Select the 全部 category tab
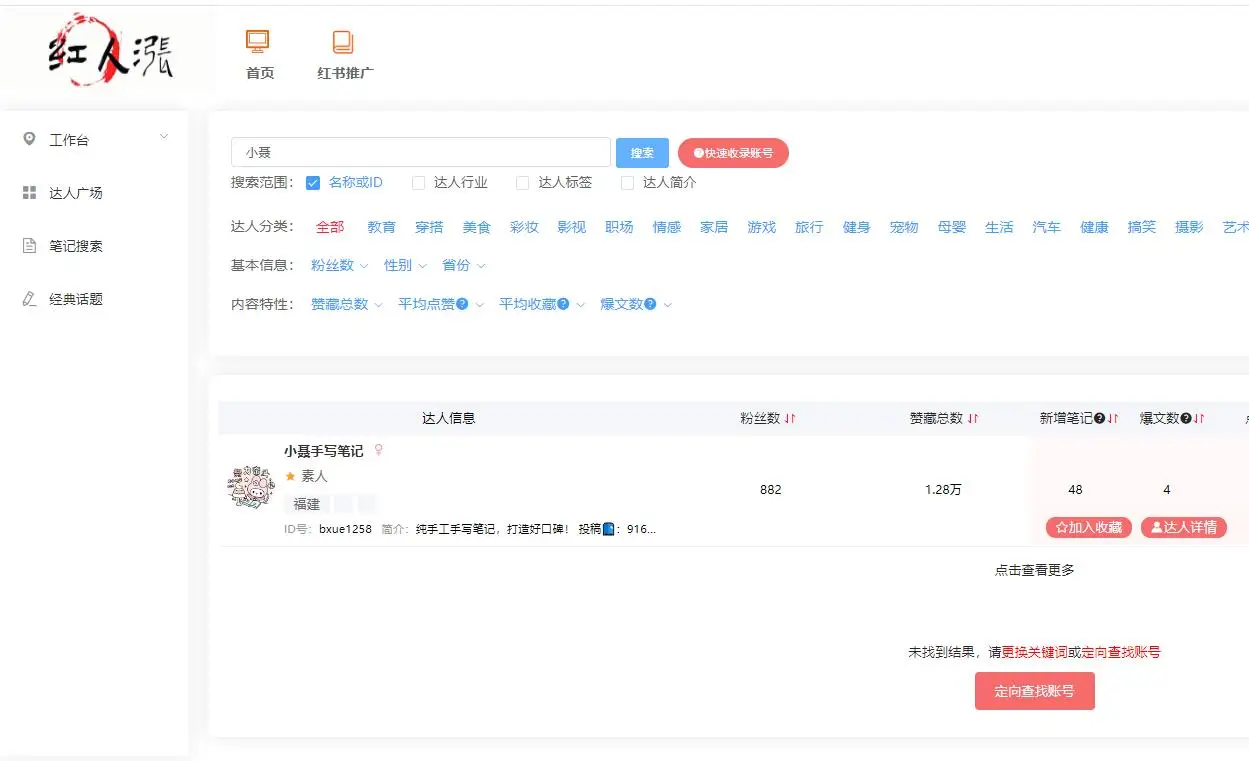The height and width of the screenshot is (761, 1249). pos(330,227)
